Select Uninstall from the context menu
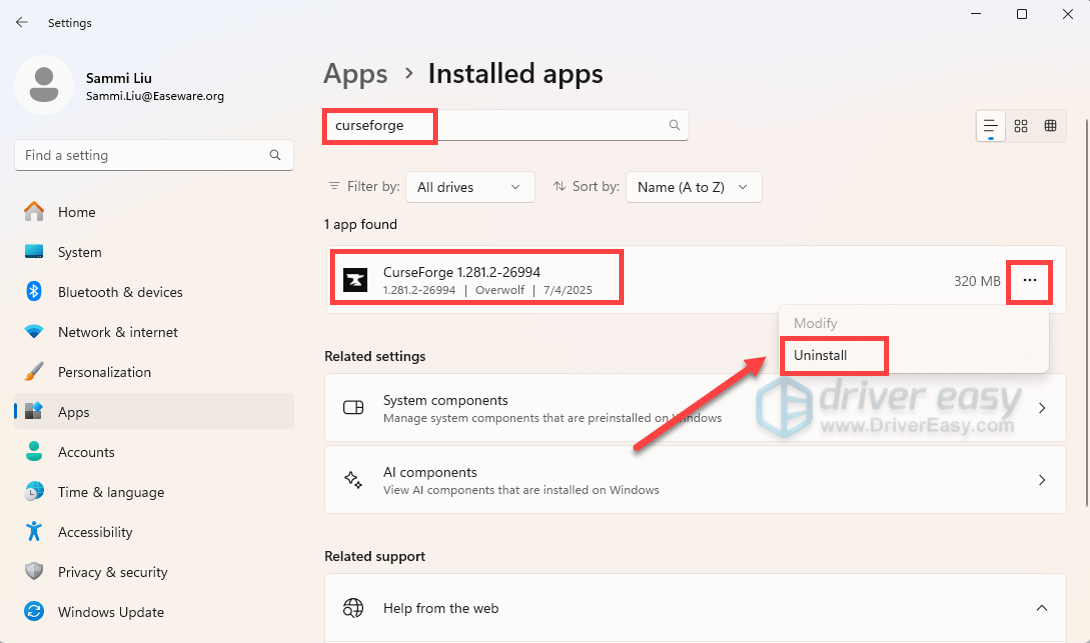The height and width of the screenshot is (643, 1090). point(820,355)
